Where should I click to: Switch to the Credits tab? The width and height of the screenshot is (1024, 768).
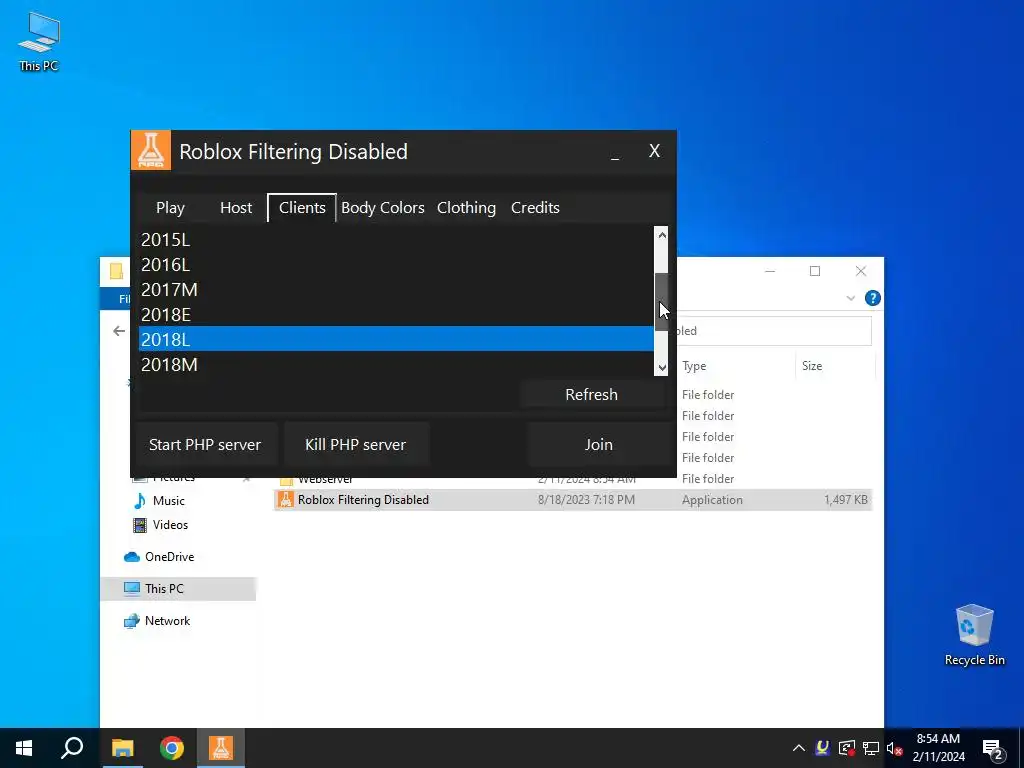pos(535,208)
